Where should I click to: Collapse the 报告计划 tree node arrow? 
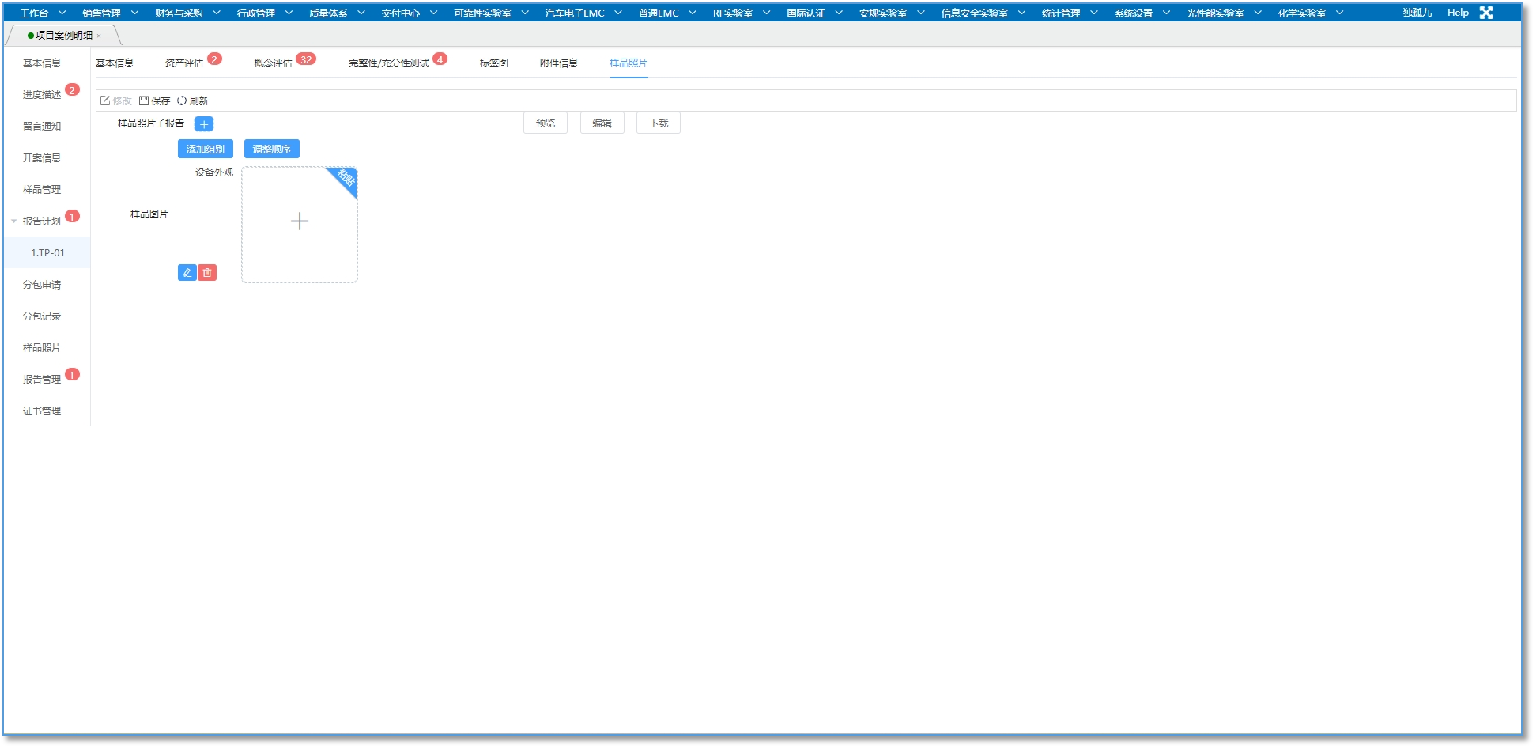13,221
